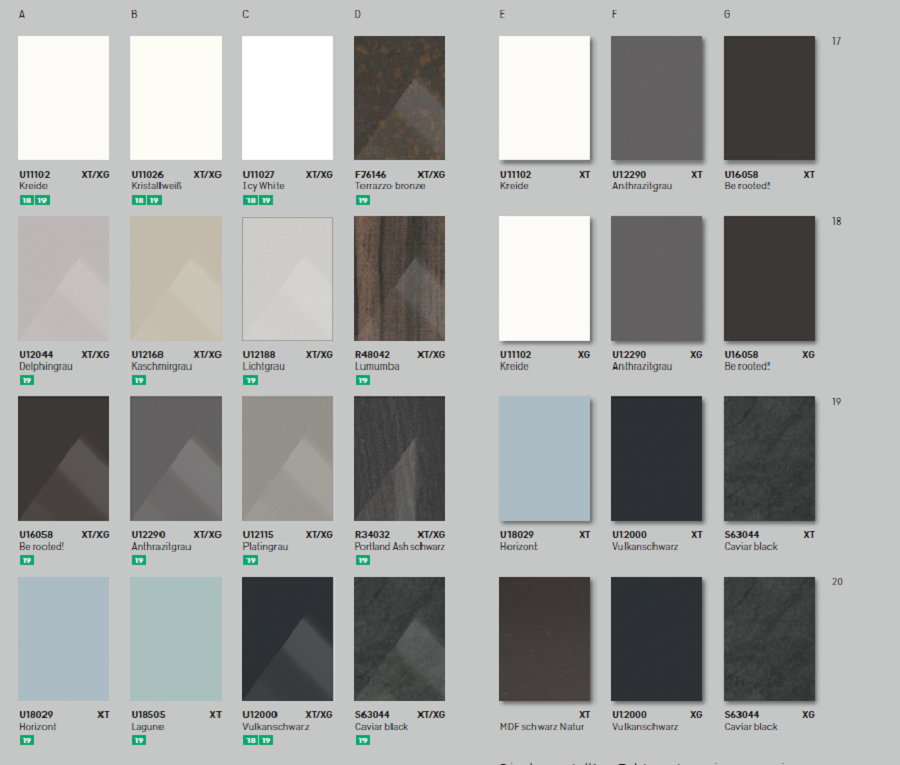900x765 pixels.
Task: Click the green 19 badge under Platingrau
Action: tap(249, 560)
